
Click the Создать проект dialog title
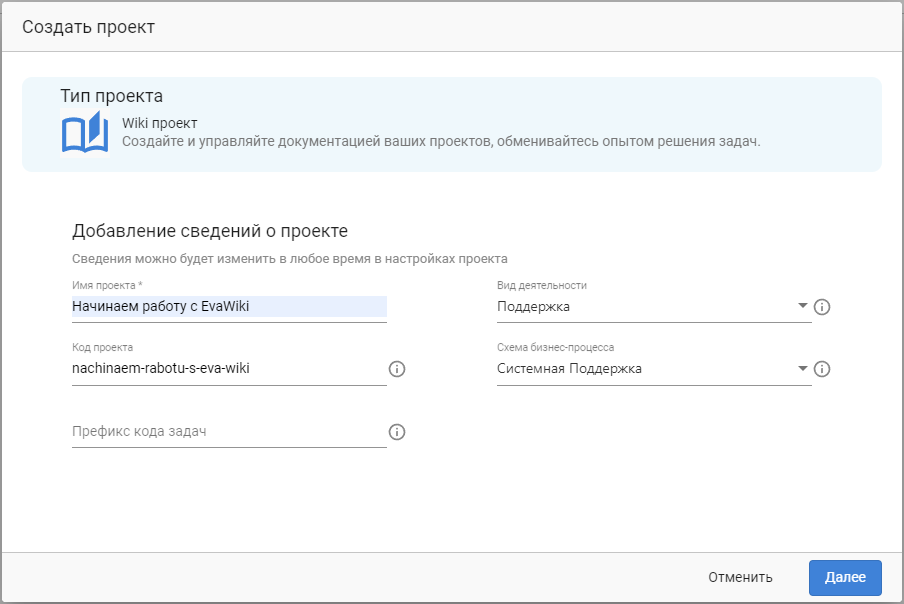coord(89,27)
